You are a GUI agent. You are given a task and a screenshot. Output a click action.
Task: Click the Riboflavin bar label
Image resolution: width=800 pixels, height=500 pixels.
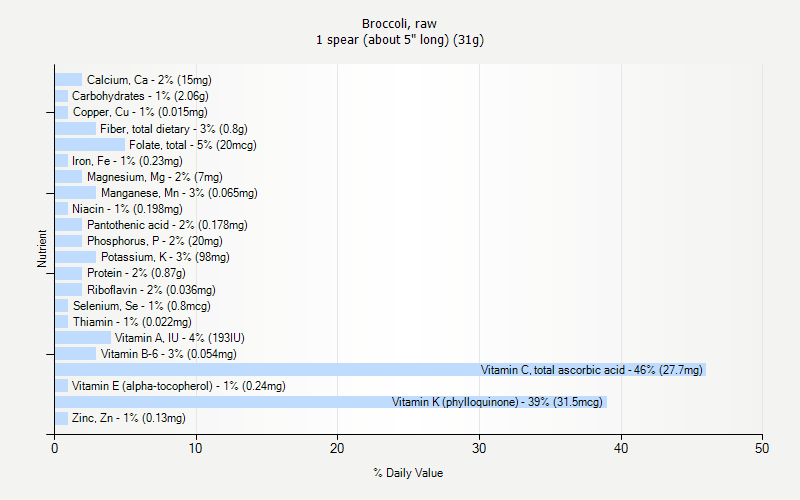pyautogui.click(x=151, y=290)
